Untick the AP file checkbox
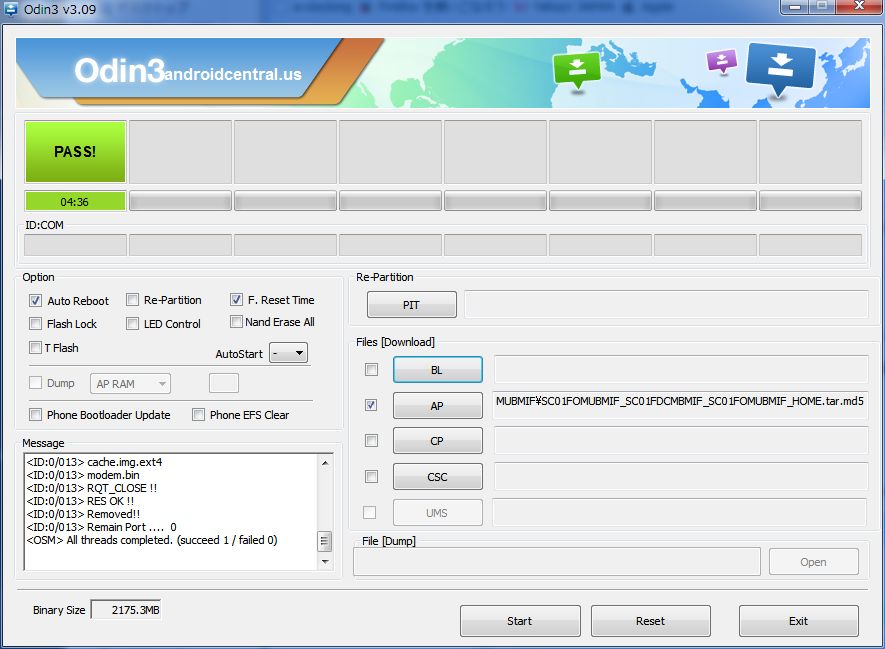The height and width of the screenshot is (649, 885). pyautogui.click(x=371, y=405)
